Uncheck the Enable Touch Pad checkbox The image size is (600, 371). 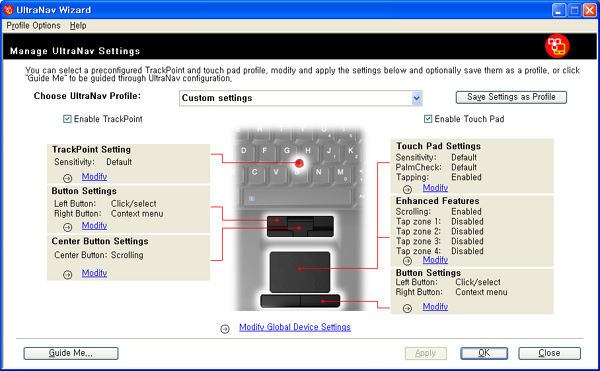coord(428,119)
